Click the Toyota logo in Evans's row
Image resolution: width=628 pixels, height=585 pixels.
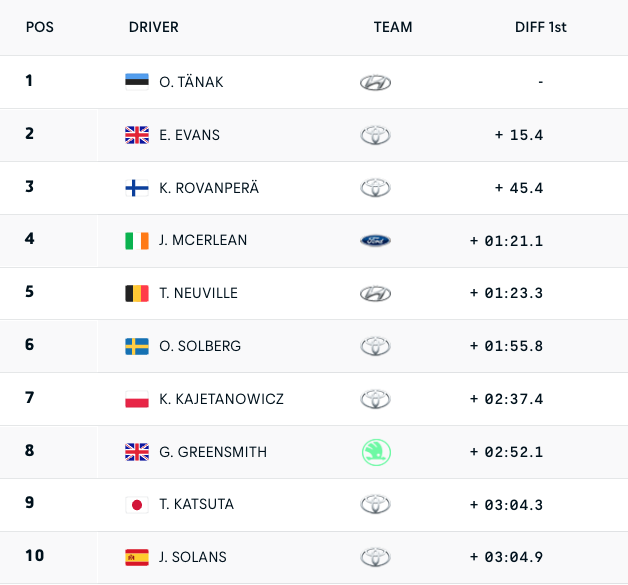coord(375,135)
